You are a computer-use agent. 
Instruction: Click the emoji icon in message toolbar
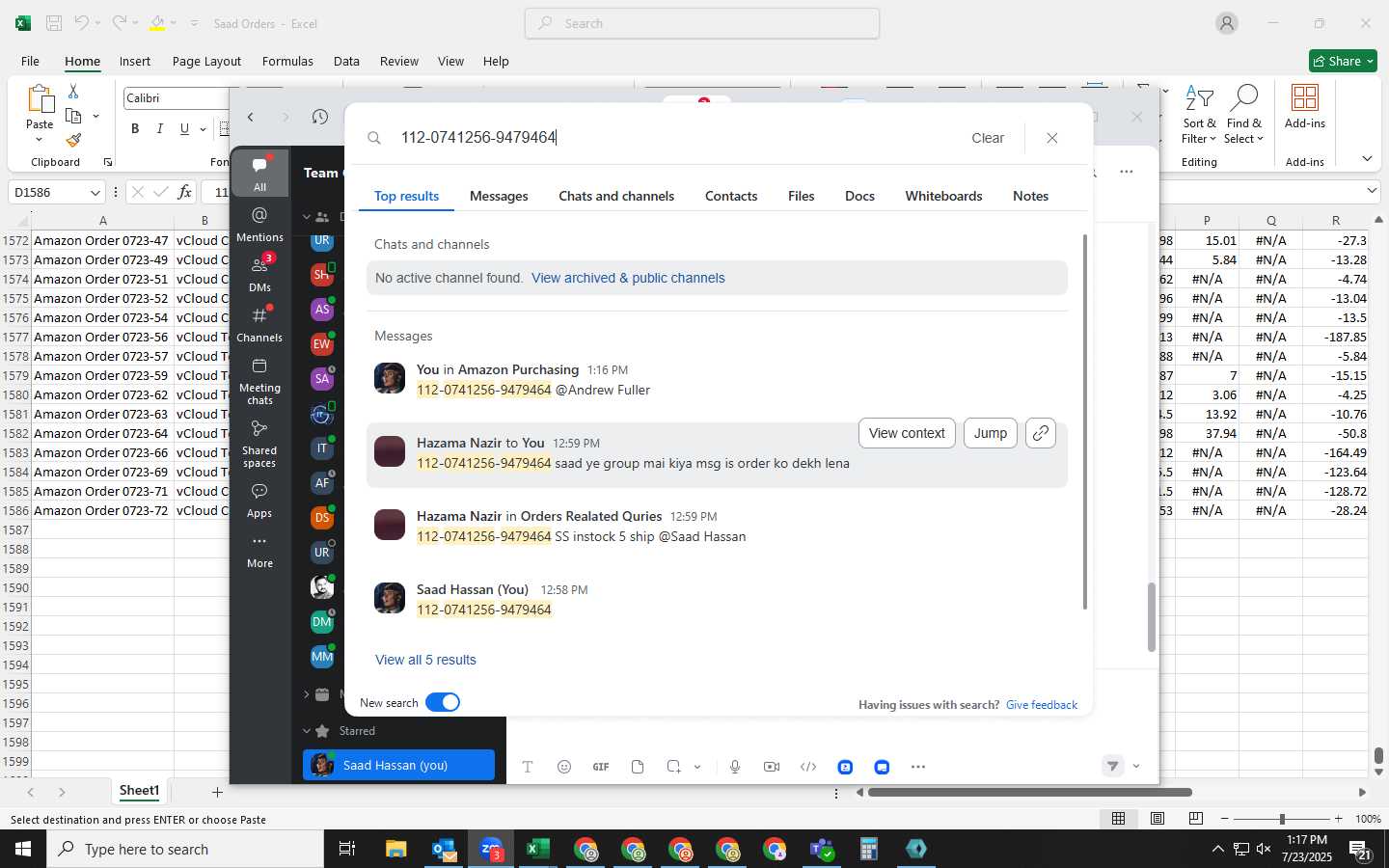click(564, 767)
